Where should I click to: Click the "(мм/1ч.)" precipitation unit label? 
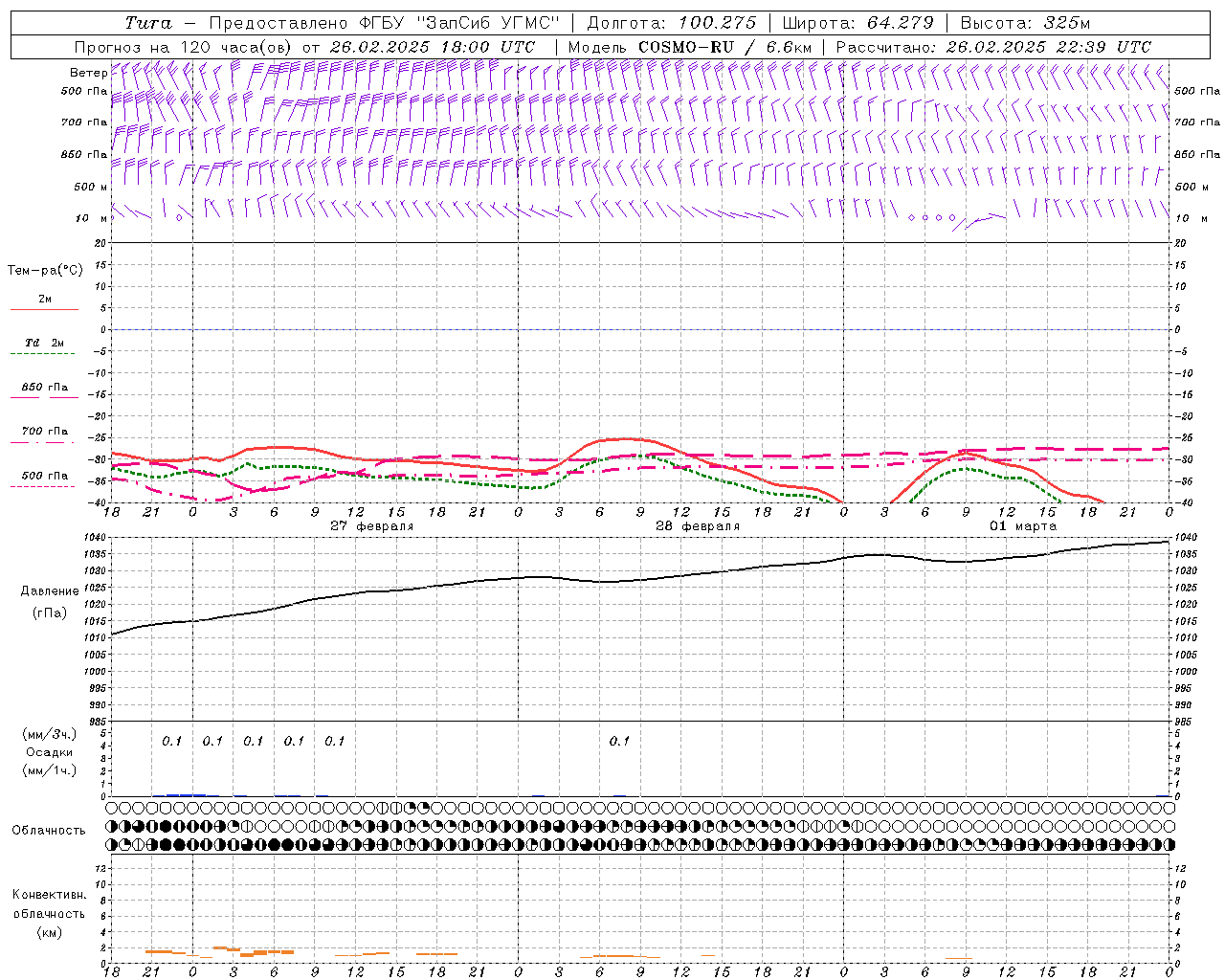coord(50,770)
